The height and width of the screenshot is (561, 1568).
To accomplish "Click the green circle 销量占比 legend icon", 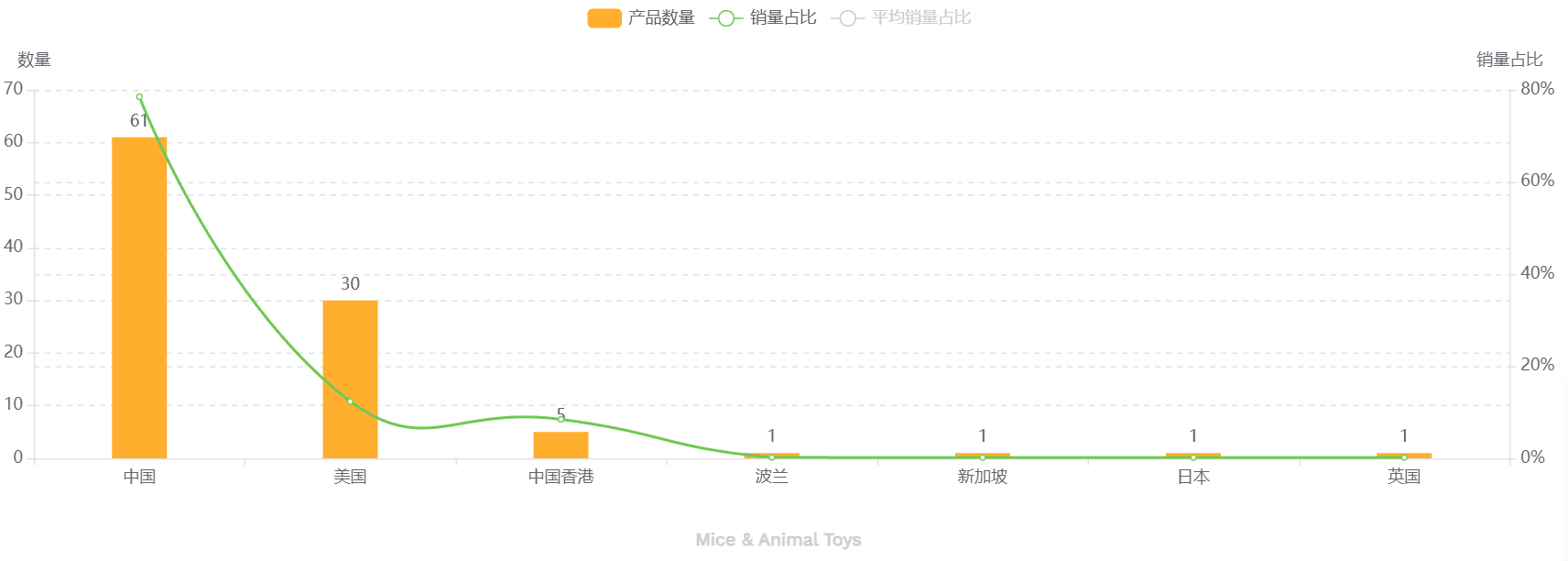I will point(725,18).
